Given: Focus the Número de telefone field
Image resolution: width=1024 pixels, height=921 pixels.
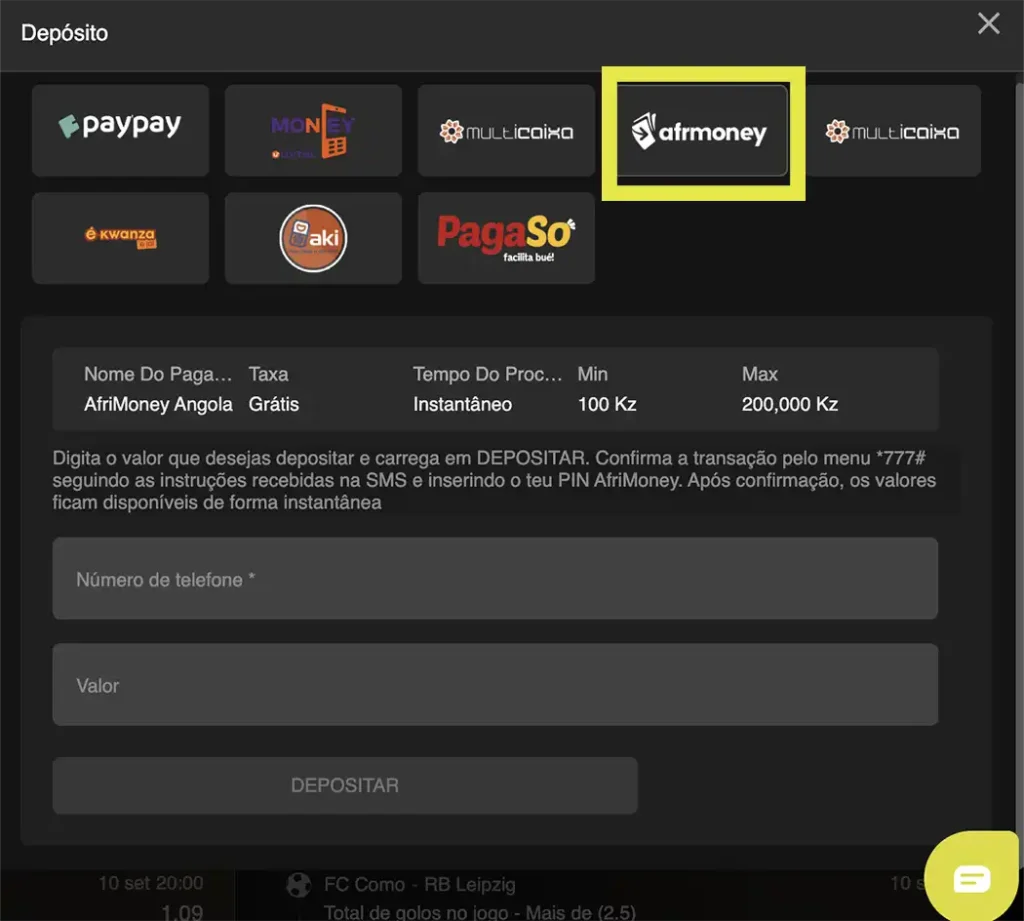Looking at the screenshot, I should pyautogui.click(x=495, y=579).
